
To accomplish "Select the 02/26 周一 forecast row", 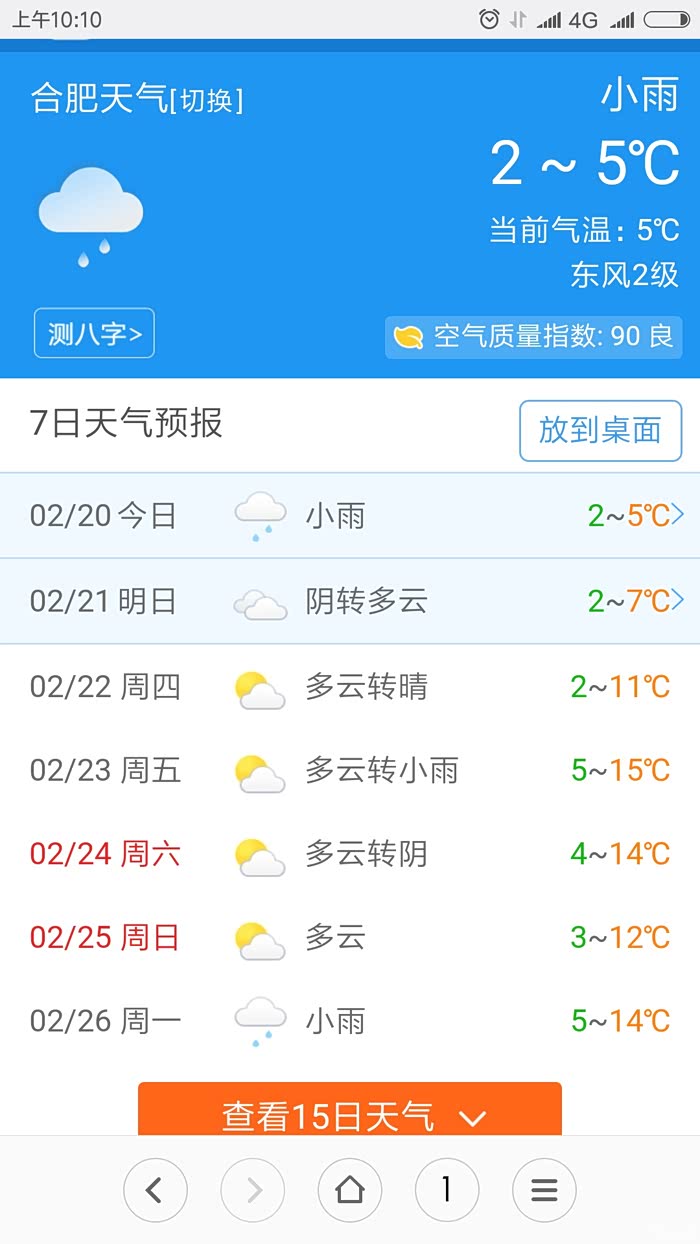I will [350, 1021].
